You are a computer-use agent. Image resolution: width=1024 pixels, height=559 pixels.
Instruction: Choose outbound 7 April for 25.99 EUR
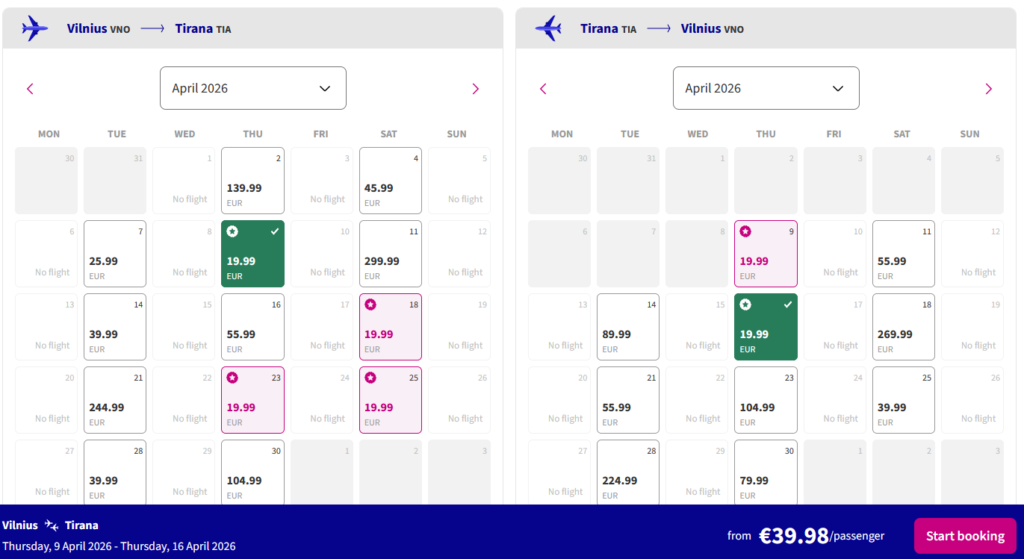[x=115, y=254]
